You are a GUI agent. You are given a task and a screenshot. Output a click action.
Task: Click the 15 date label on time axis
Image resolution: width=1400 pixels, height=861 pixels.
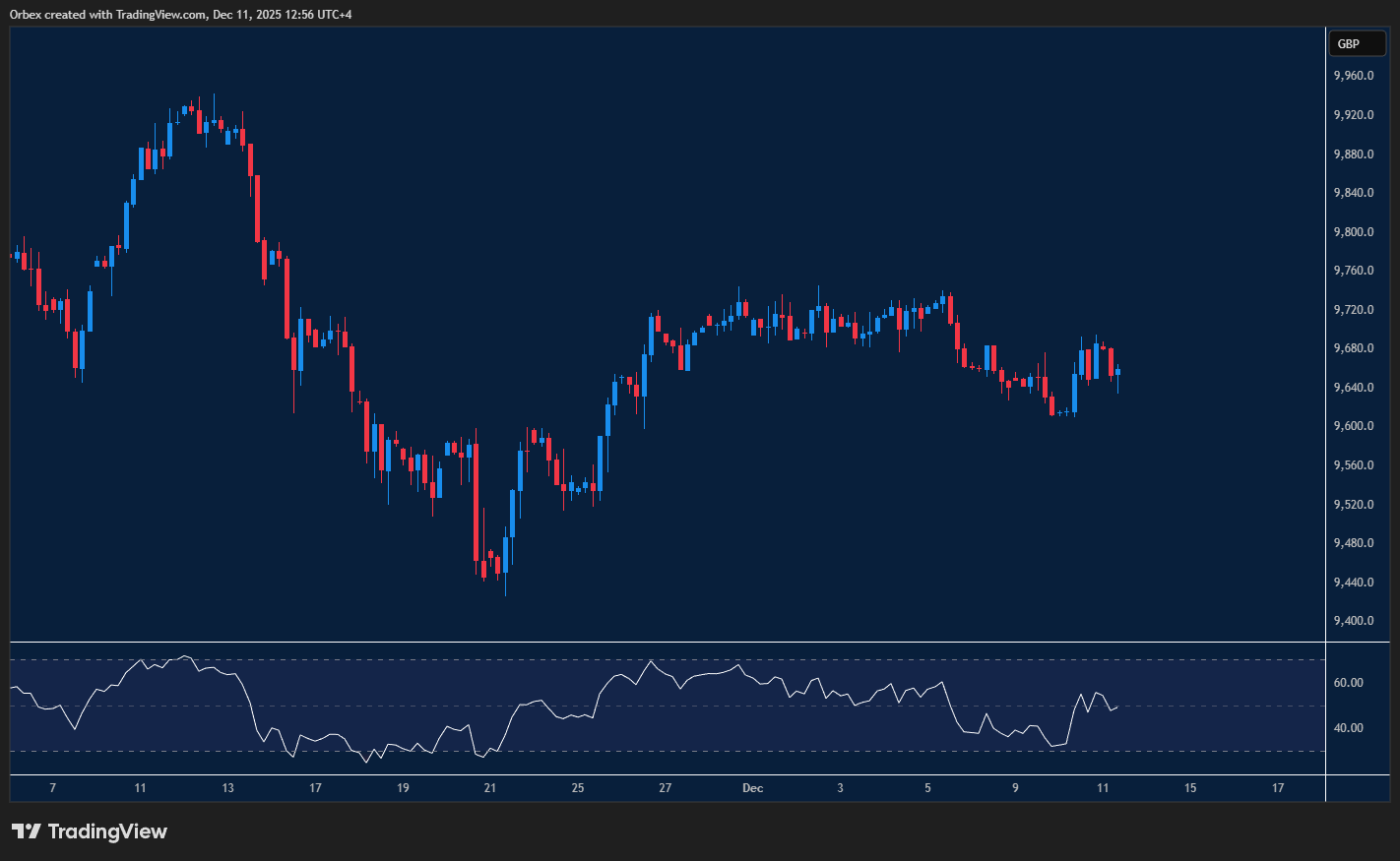(x=1190, y=788)
